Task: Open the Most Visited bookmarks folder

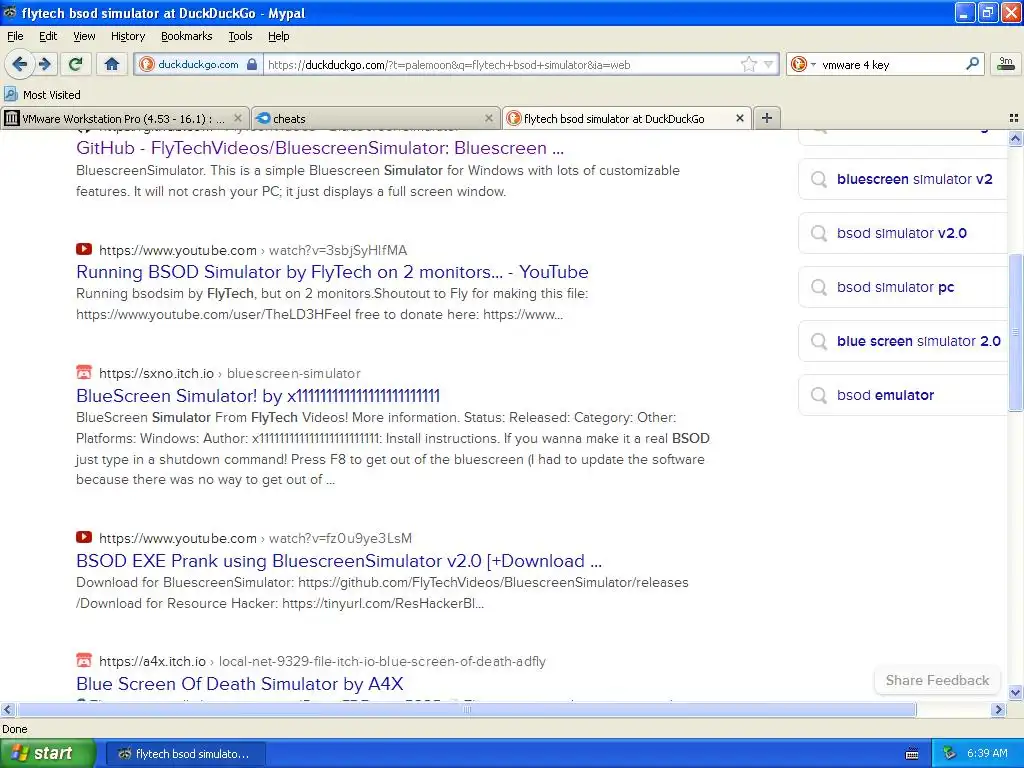Action: point(42,95)
